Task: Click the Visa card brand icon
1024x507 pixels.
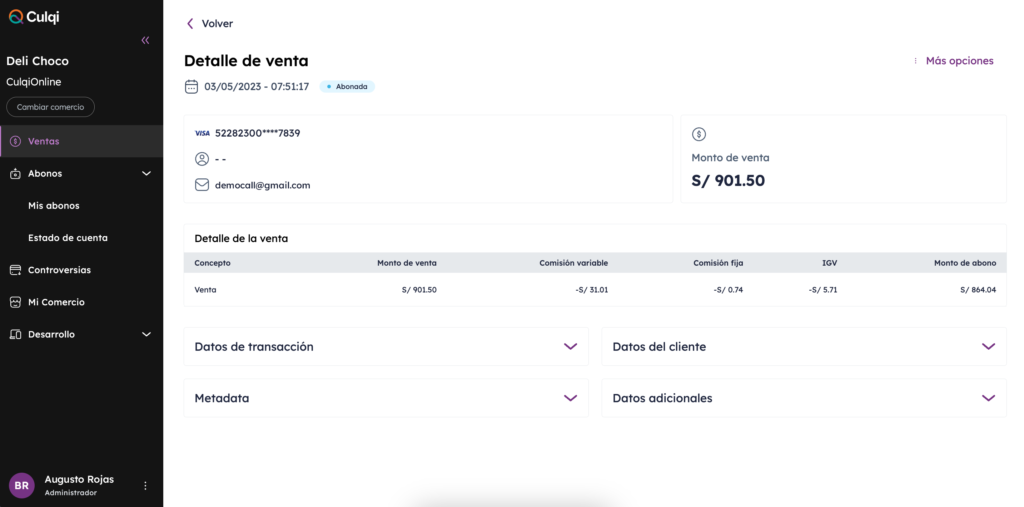Action: click(202, 133)
